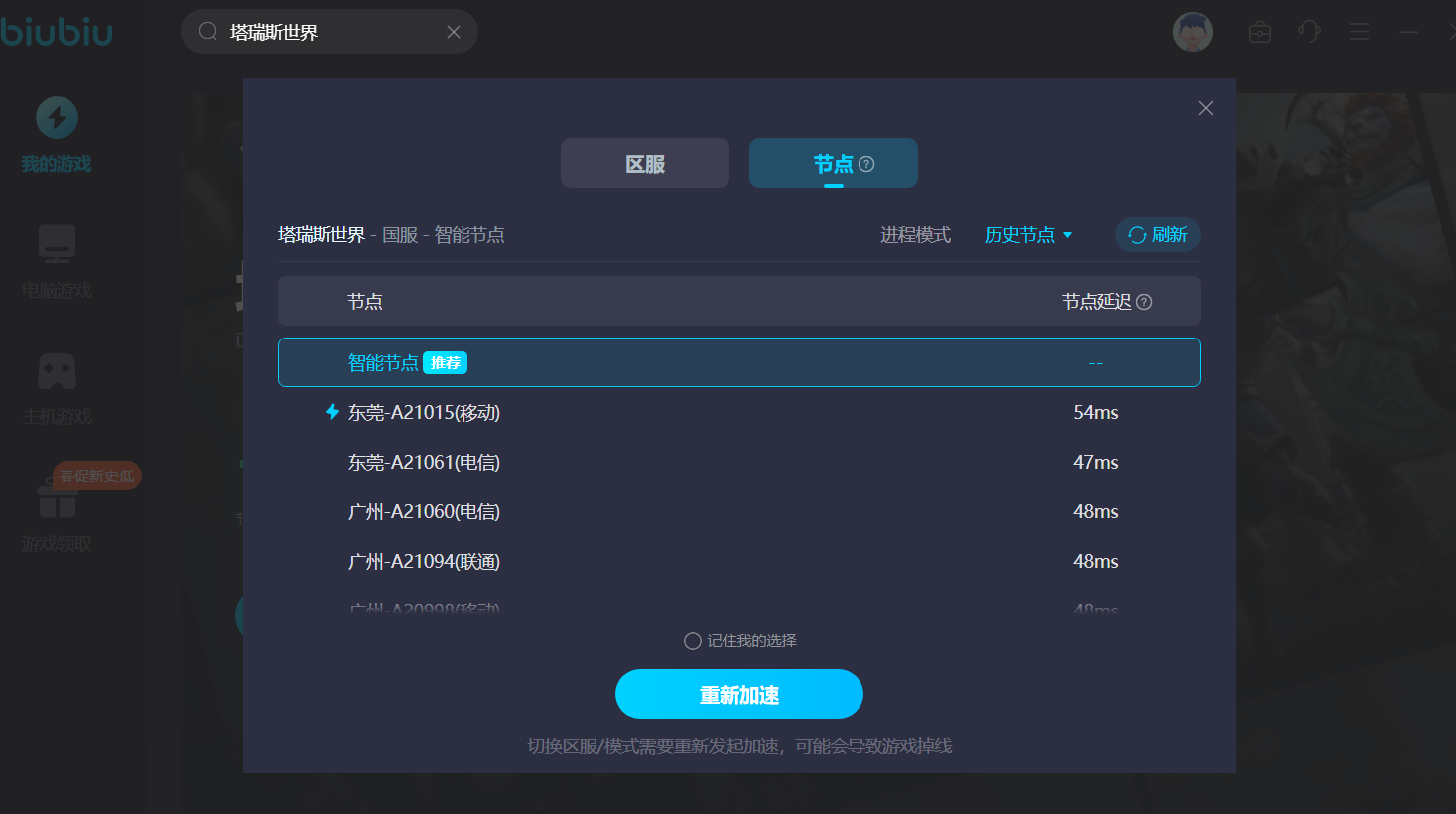This screenshot has height=814, width=1456.
Task: Open the toolbox briefcase icon
Action: 1259,32
